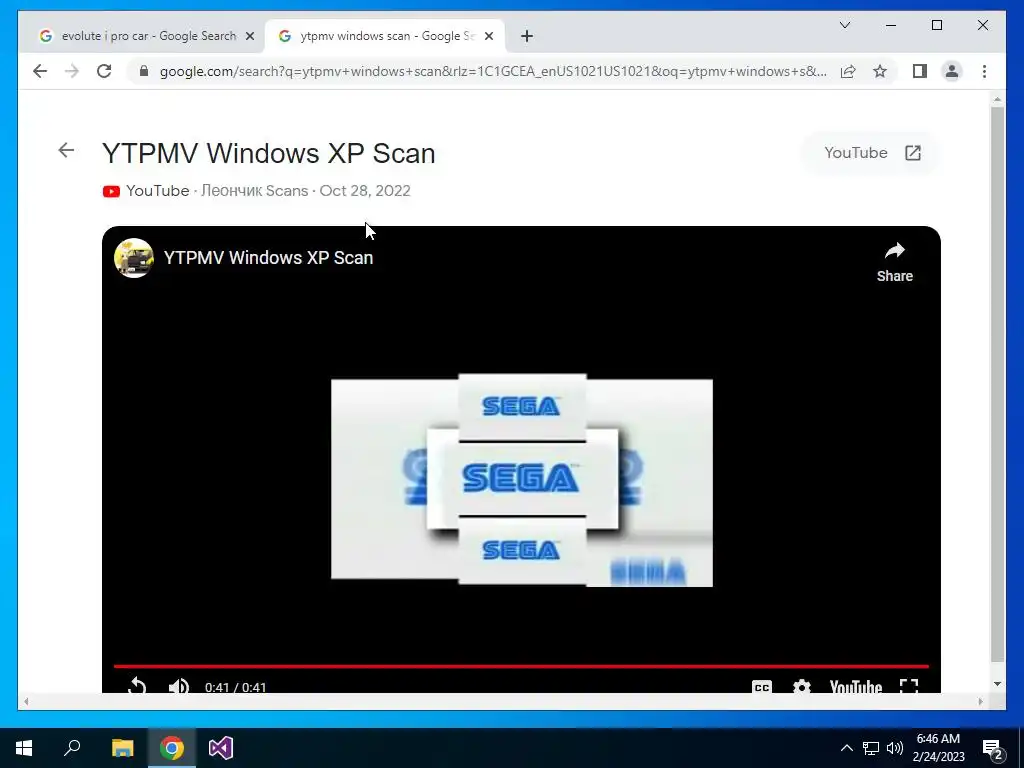Click the SEGA video frame
Image resolution: width=1024 pixels, height=768 pixels.
point(522,480)
